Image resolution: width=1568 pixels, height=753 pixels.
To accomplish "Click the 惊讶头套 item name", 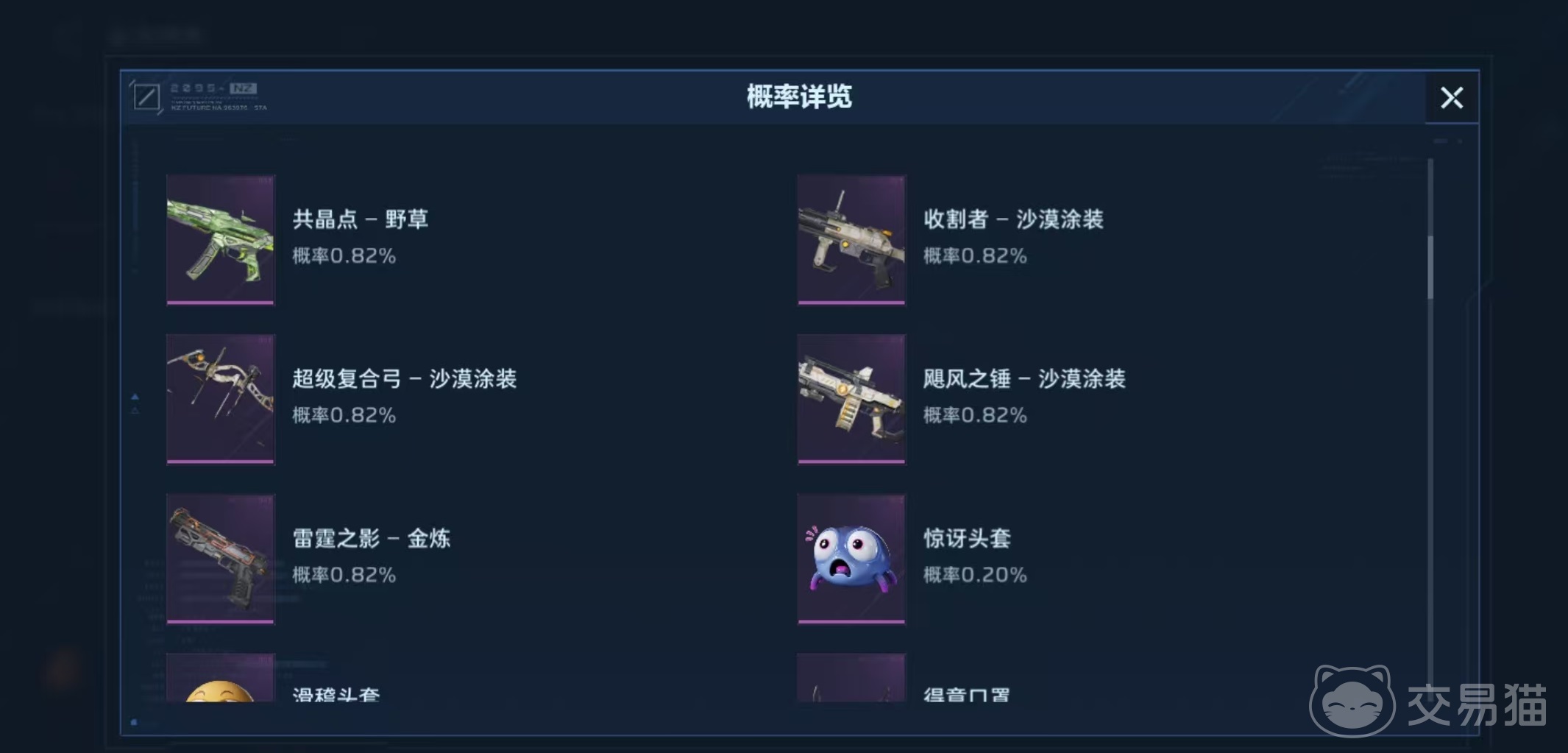I will (967, 538).
